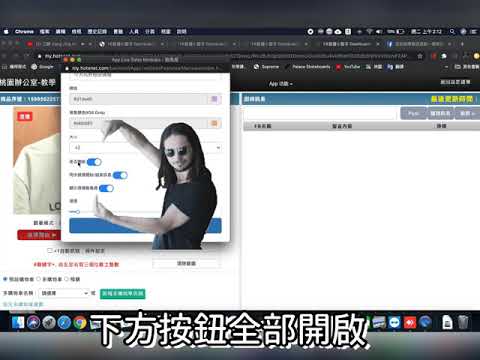
Task: Open the 書籤 menu in menu bar
Action: 118,32
